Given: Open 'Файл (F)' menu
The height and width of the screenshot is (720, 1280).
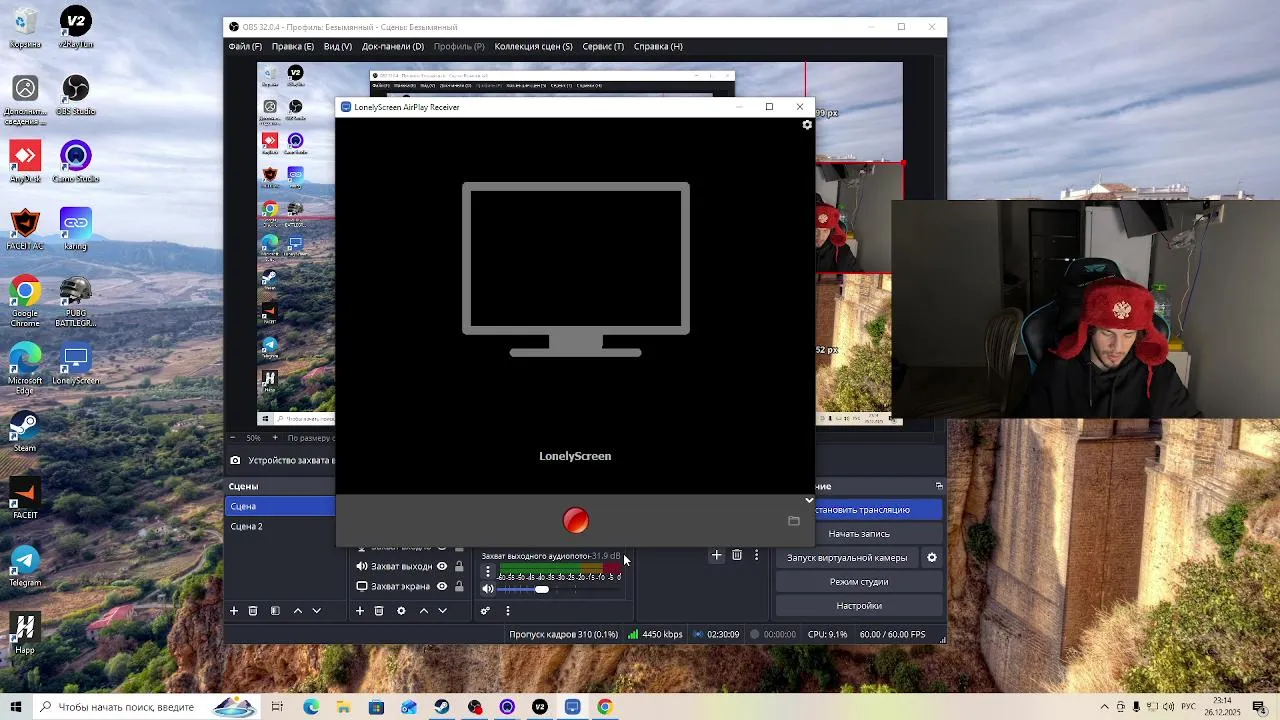Looking at the screenshot, I should point(245,46).
